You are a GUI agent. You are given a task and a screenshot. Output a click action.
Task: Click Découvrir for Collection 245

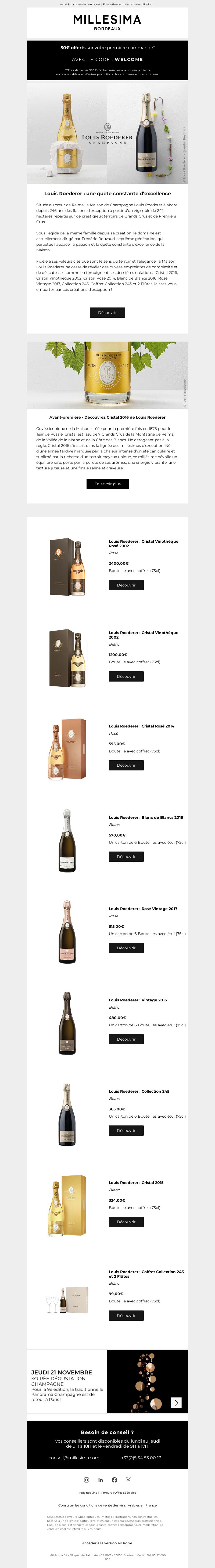coord(126,1130)
